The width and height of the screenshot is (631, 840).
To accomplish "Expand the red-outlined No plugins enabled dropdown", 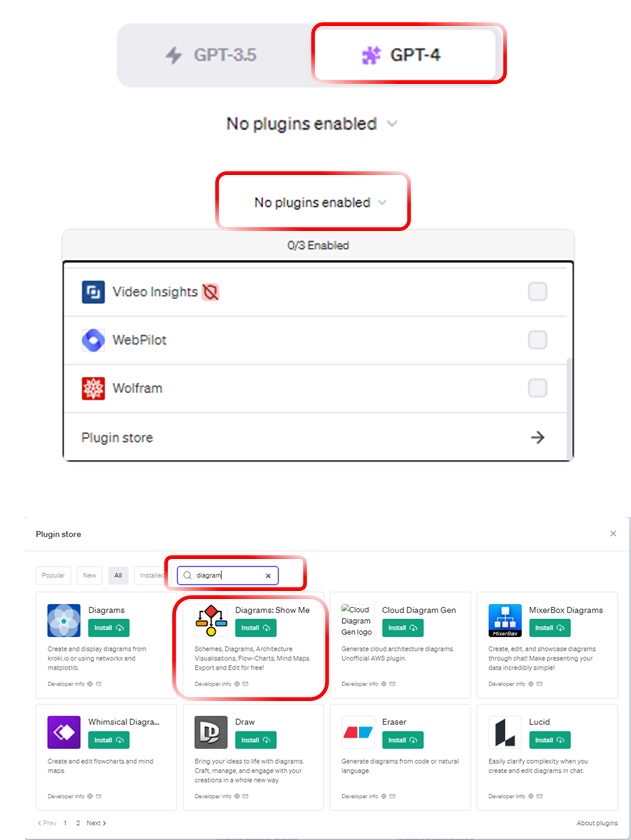I will [x=320, y=202].
